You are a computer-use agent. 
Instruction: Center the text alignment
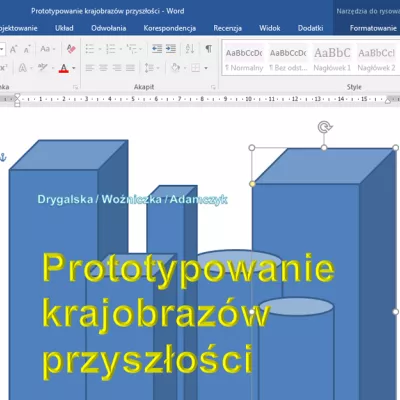pos(103,68)
